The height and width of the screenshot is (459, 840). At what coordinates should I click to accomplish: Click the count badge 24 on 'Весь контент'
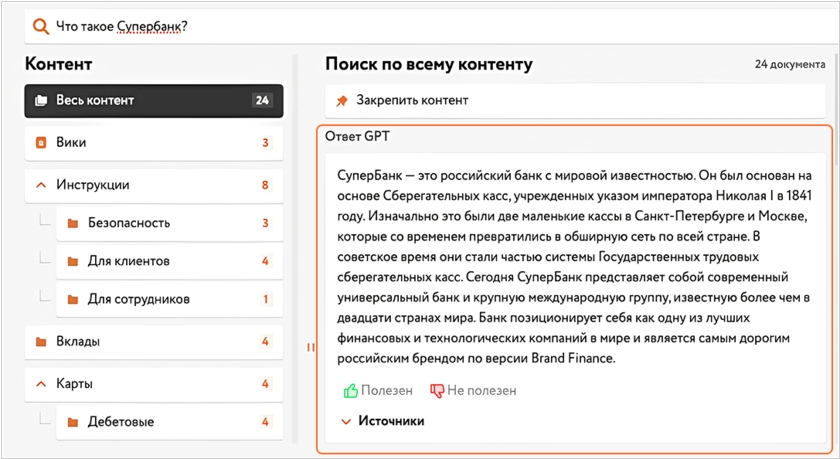tap(262, 100)
